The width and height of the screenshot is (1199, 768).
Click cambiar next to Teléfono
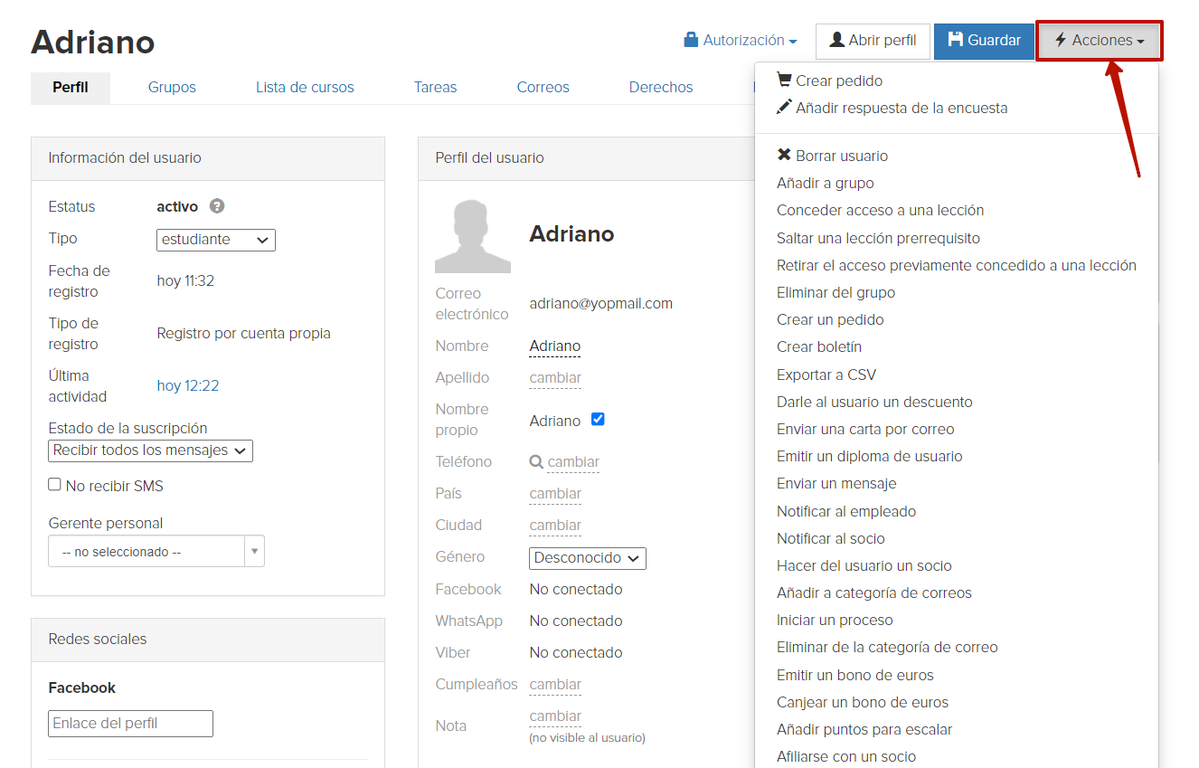pos(573,462)
